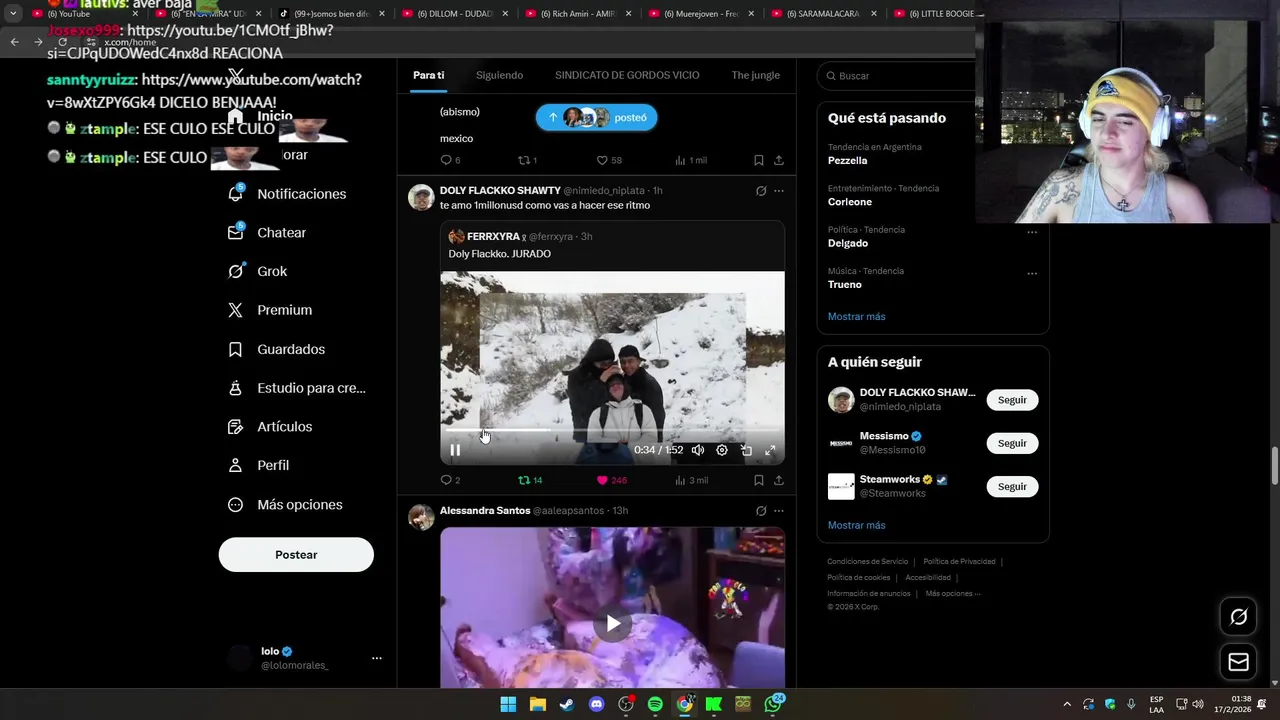
Task: Switch to Rich Amiri browser tab
Action: (578, 14)
